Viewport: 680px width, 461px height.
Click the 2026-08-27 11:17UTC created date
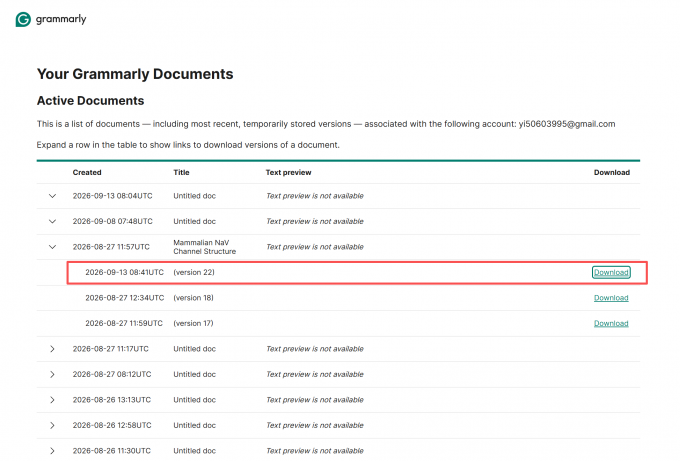coord(111,349)
